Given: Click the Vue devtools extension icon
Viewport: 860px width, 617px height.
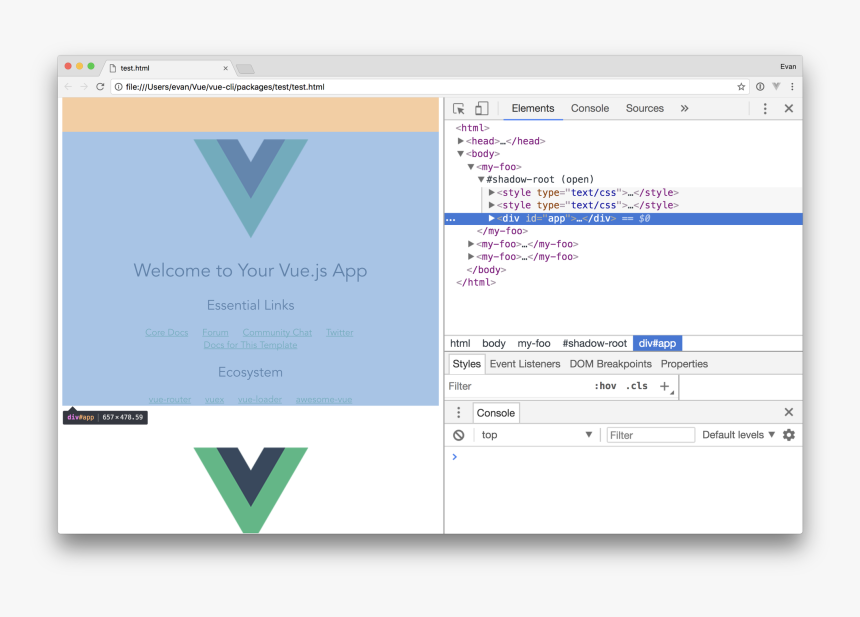Looking at the screenshot, I should tap(776, 86).
